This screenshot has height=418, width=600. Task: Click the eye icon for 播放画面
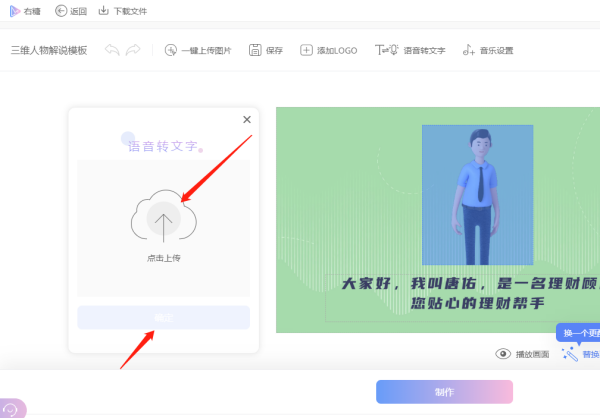pos(503,354)
